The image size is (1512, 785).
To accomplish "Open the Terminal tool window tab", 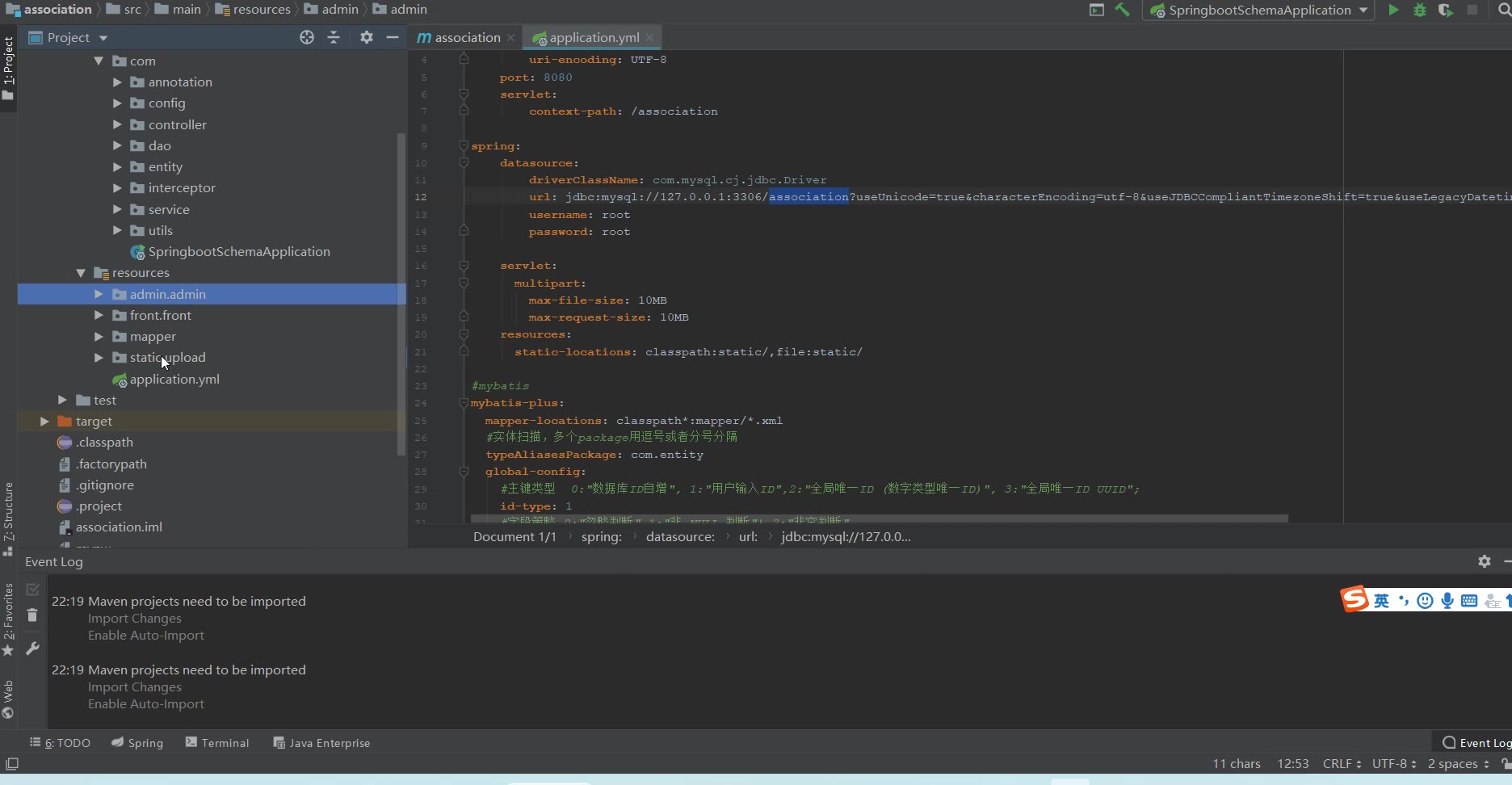I will coord(217,743).
